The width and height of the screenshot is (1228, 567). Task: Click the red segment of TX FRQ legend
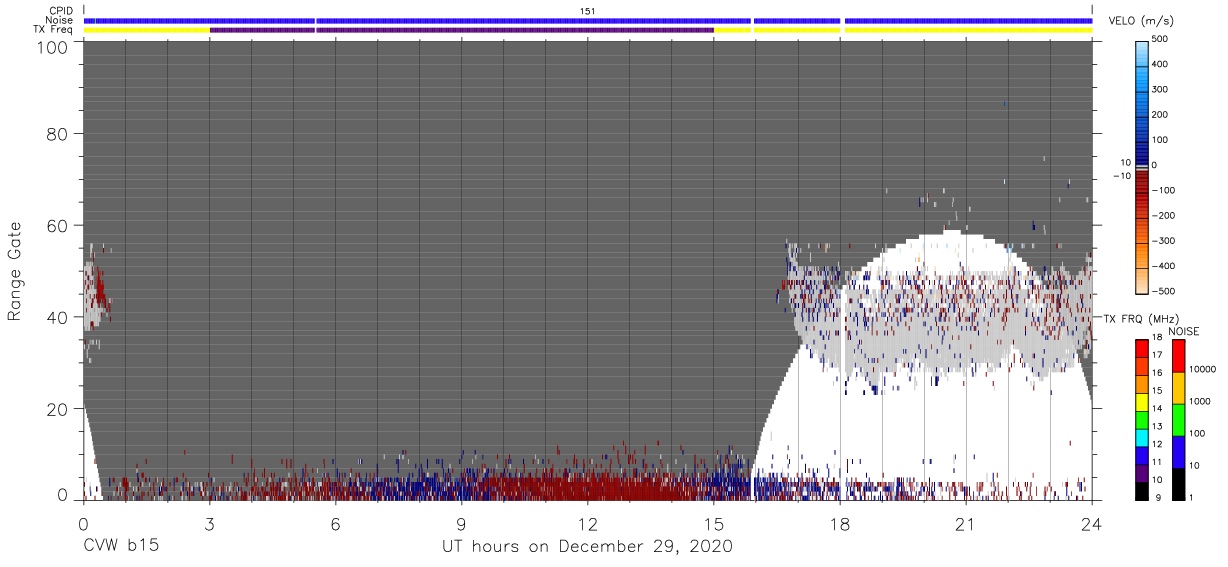(1142, 349)
